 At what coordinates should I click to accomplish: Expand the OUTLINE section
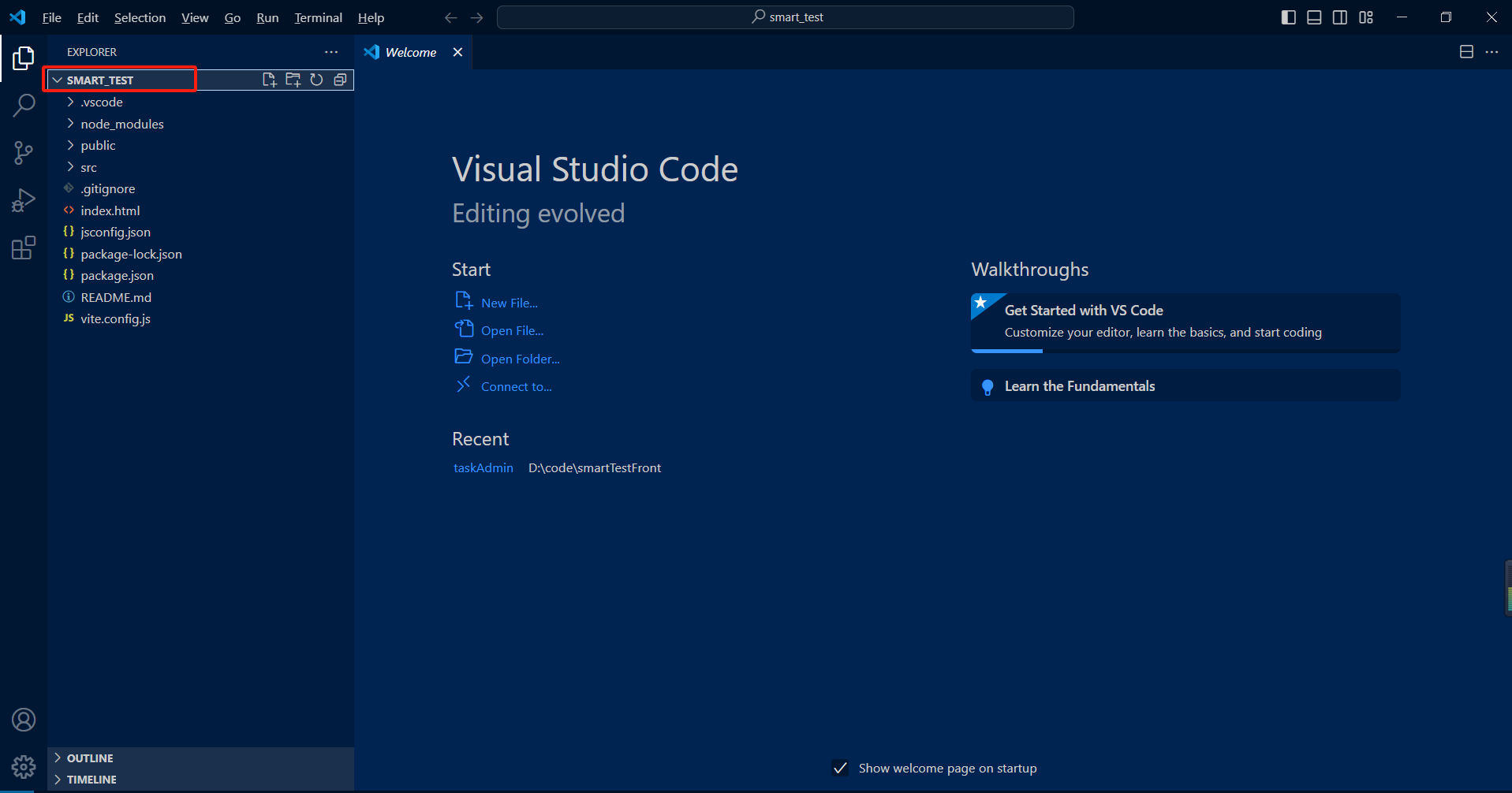pyautogui.click(x=200, y=758)
